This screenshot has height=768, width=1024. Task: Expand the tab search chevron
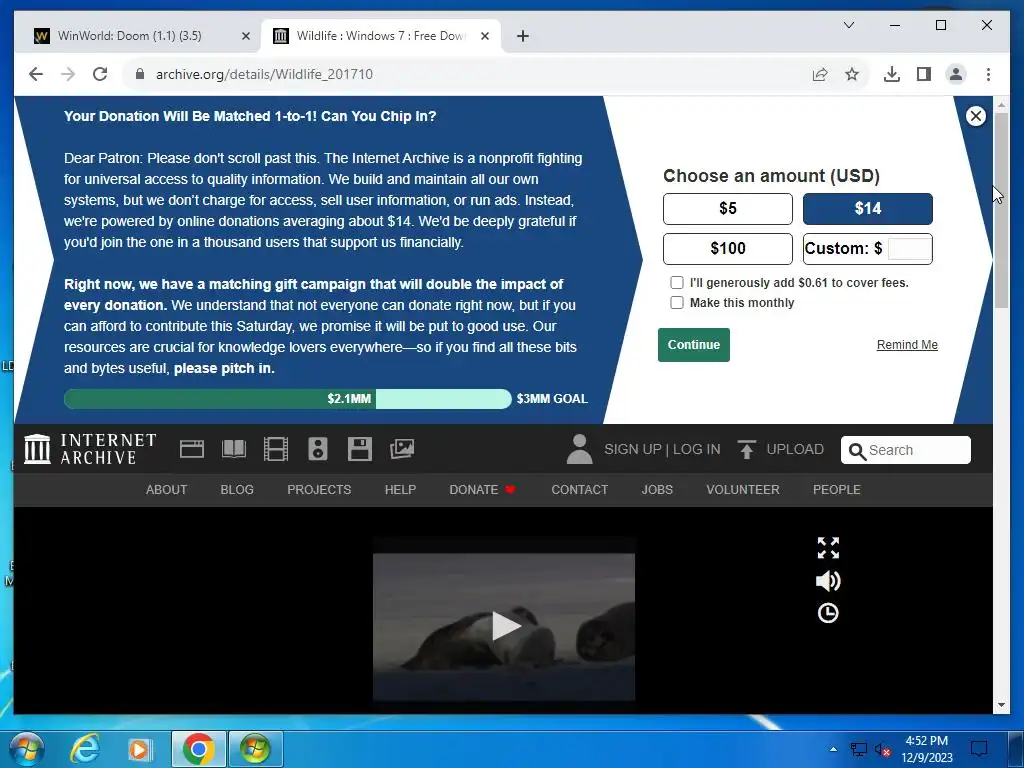tap(849, 25)
